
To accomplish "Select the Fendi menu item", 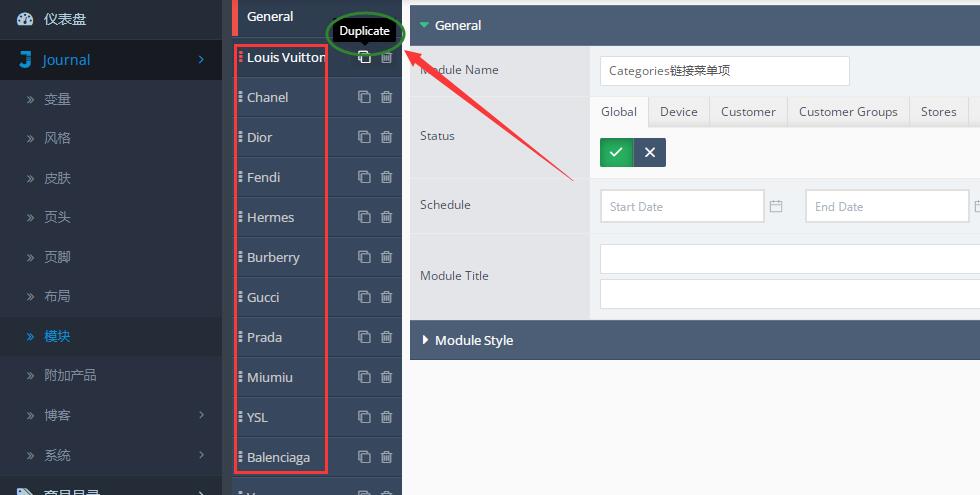I will coord(263,178).
